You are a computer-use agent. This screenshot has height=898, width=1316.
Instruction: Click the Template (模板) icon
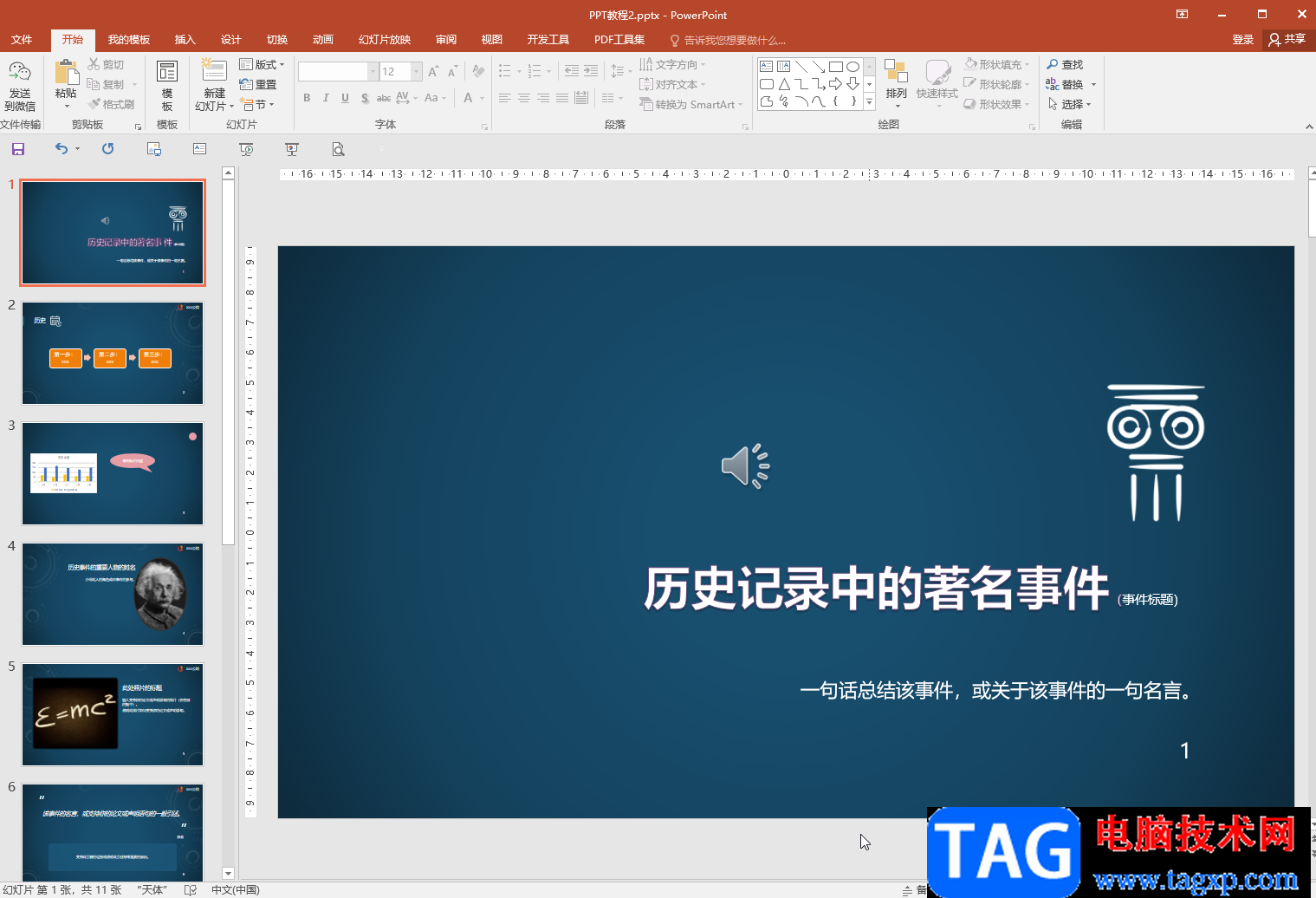pyautogui.click(x=166, y=72)
